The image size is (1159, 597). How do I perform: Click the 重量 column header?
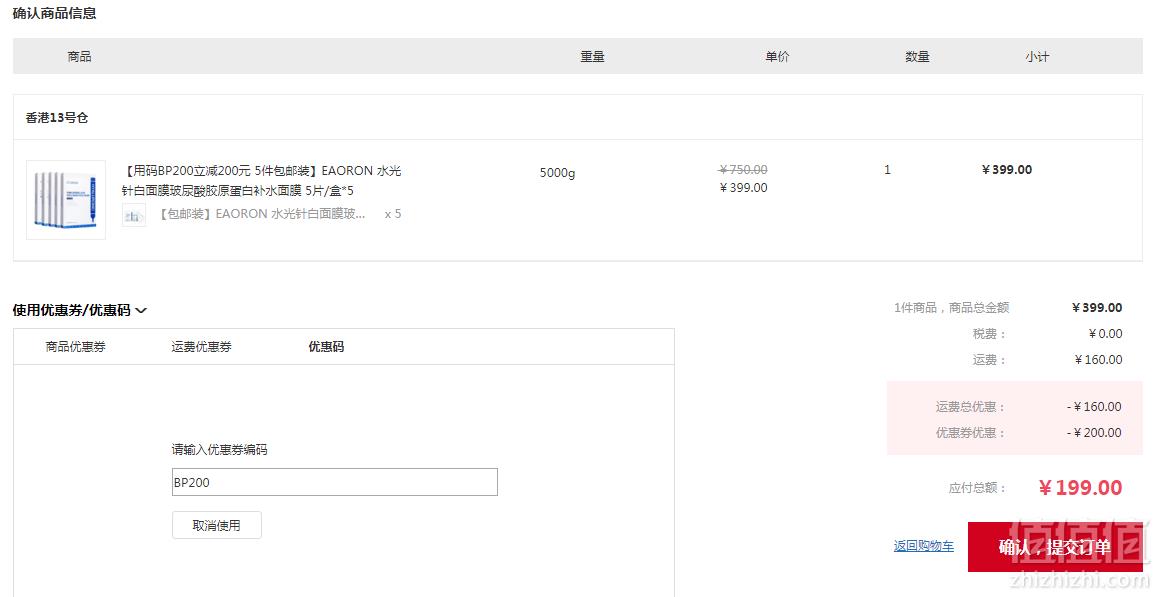click(592, 56)
